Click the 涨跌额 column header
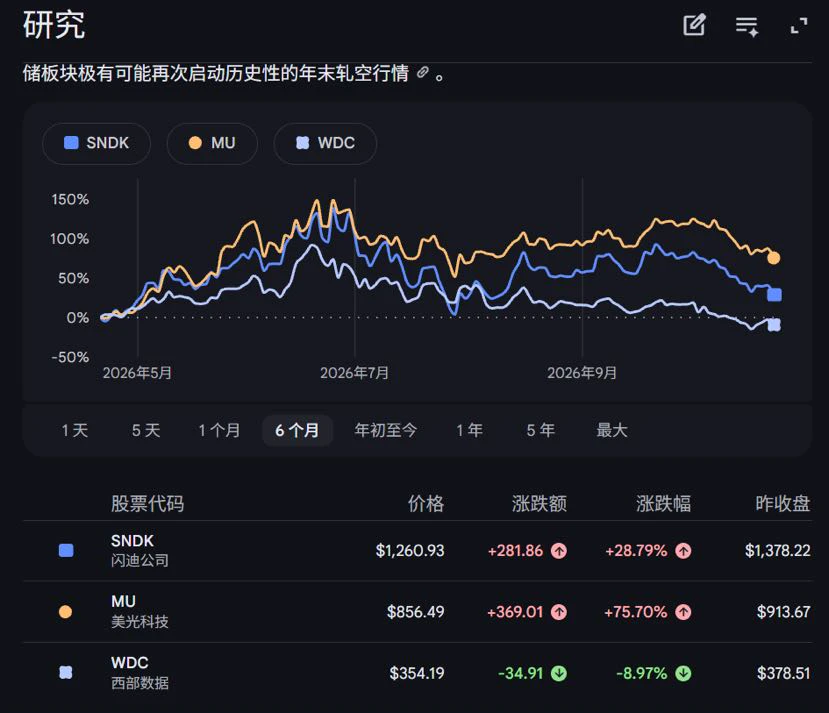Image resolution: width=829 pixels, height=713 pixels. (x=539, y=504)
